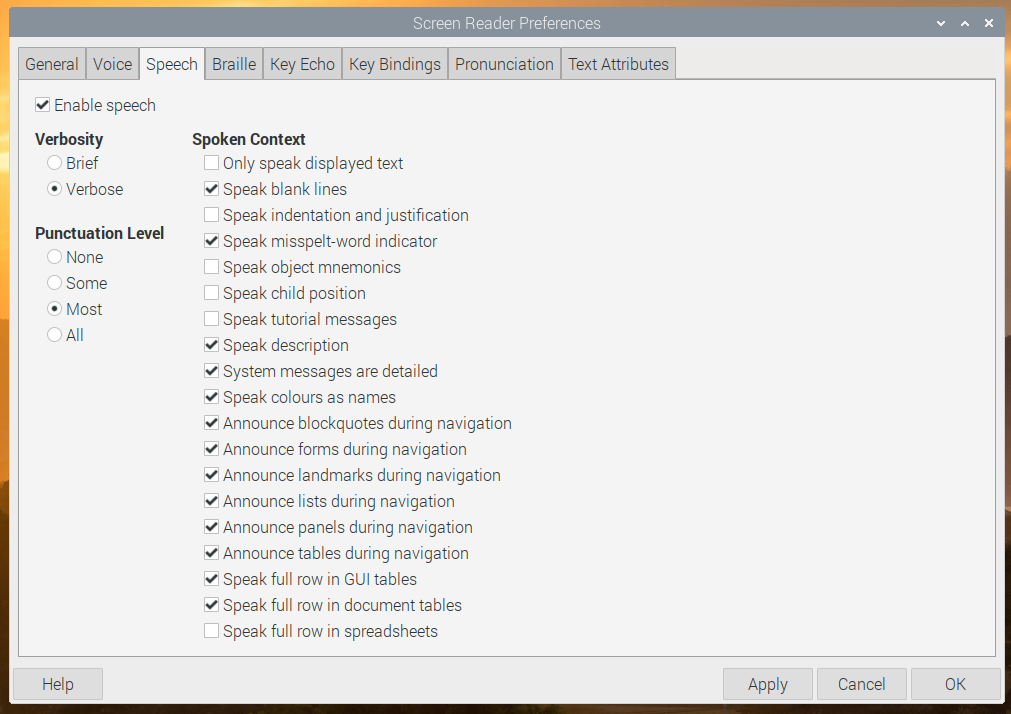The height and width of the screenshot is (714, 1011).
Task: Switch to the Key Bindings tab
Action: click(394, 63)
